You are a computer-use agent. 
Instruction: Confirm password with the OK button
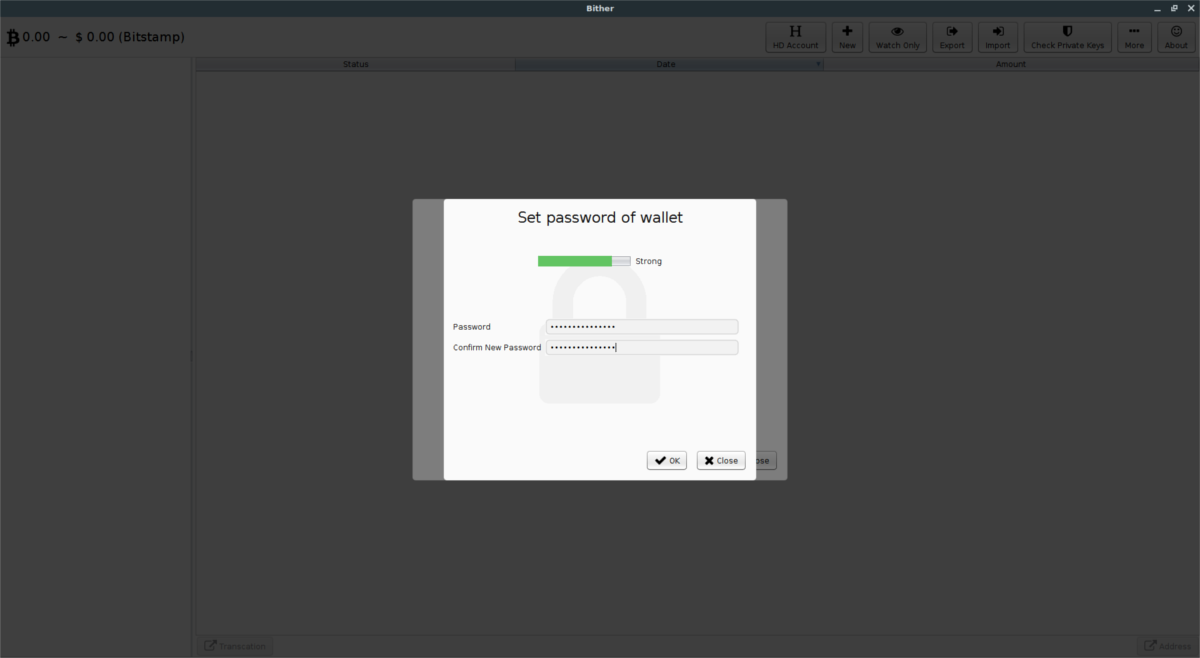click(x=667, y=460)
